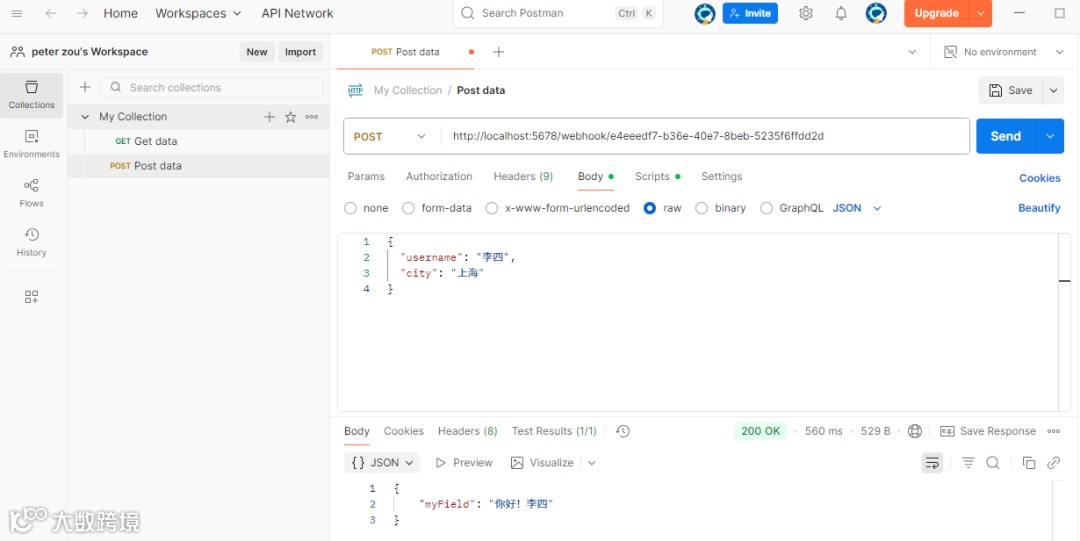The height and width of the screenshot is (541, 1080).
Task: Open the Environments sidebar panel
Action: coord(32,144)
